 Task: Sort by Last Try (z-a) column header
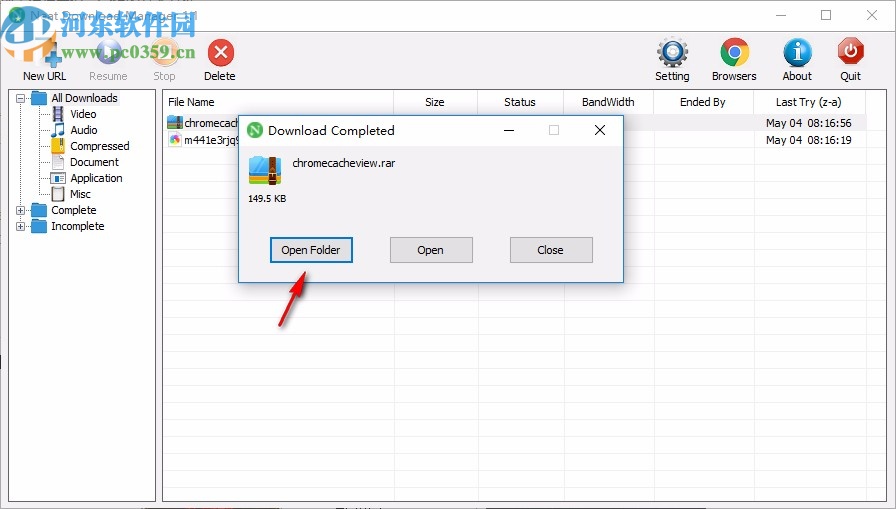[x=809, y=102]
